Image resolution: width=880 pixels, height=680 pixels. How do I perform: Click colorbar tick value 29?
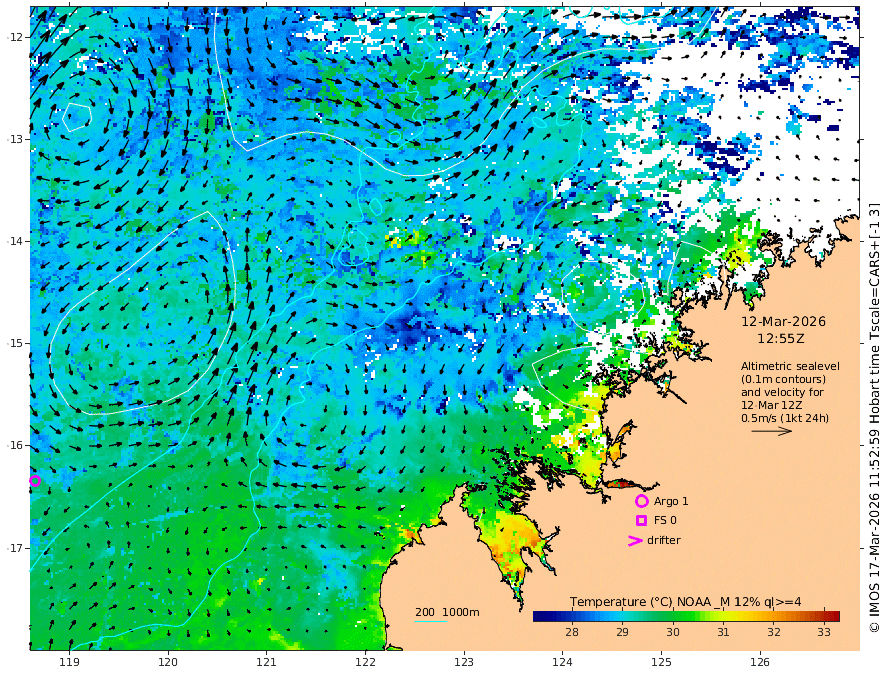tap(622, 632)
